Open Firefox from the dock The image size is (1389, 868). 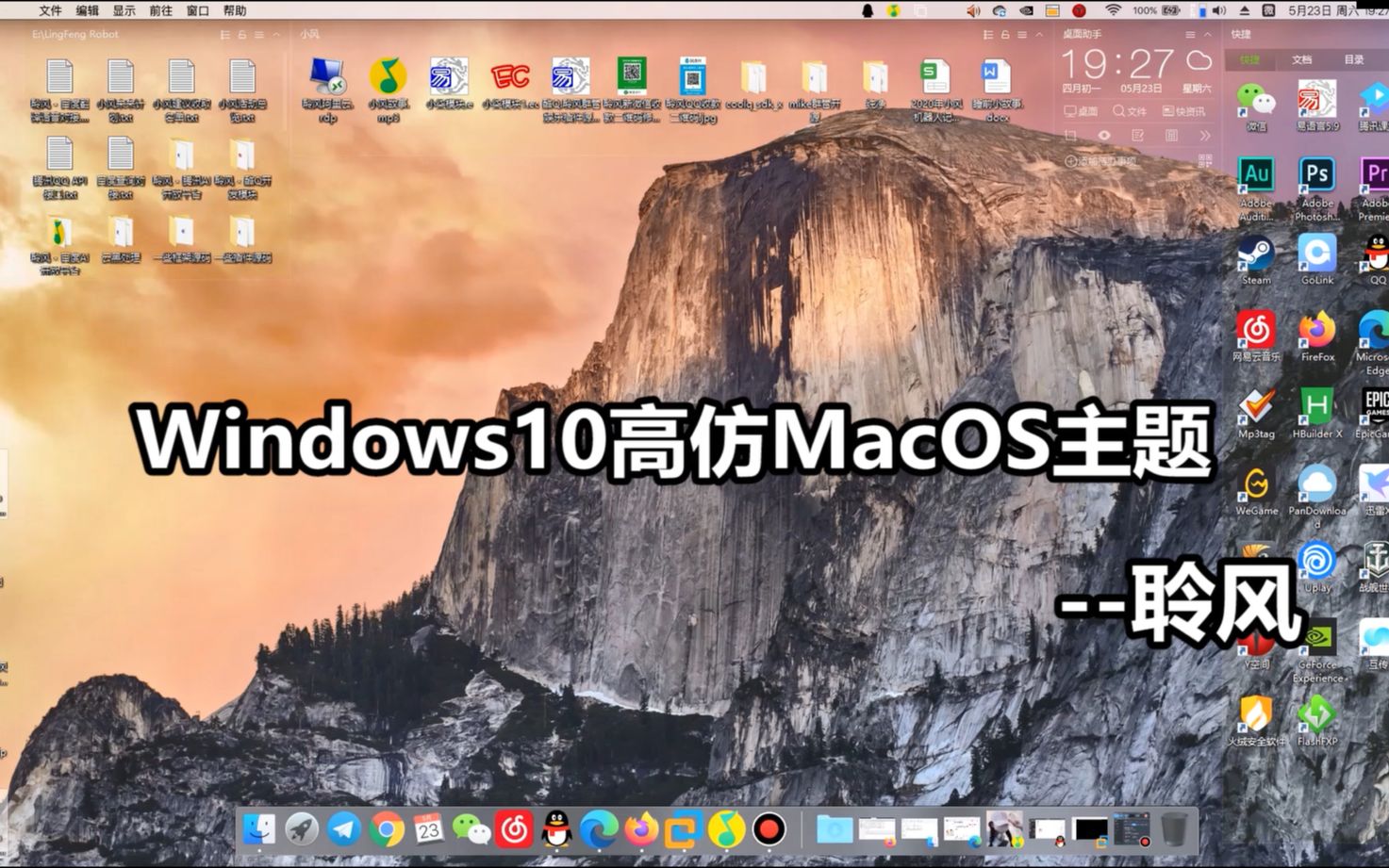pyautogui.click(x=641, y=829)
